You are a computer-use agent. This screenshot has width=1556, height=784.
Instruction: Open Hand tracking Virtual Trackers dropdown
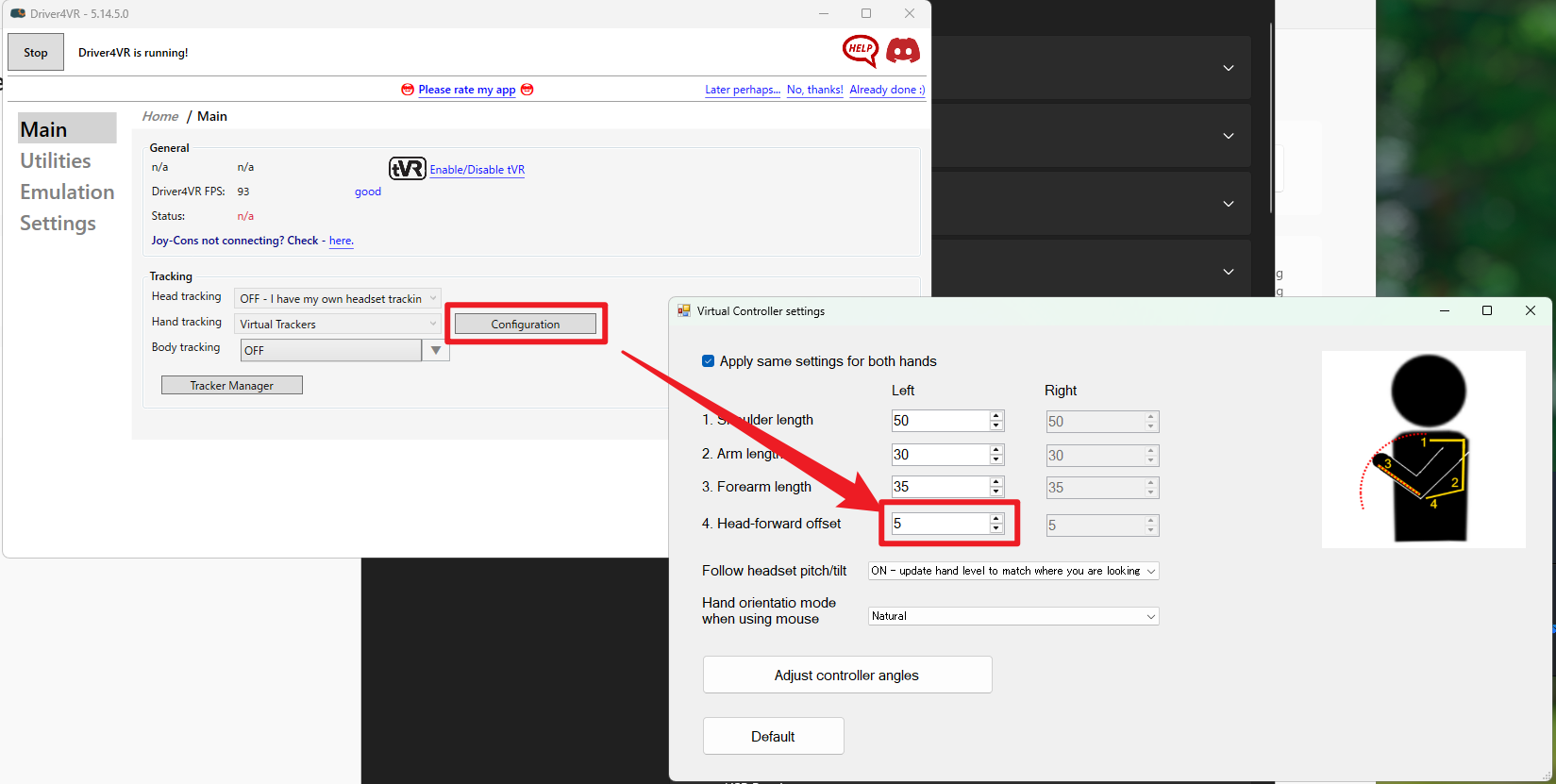point(338,324)
